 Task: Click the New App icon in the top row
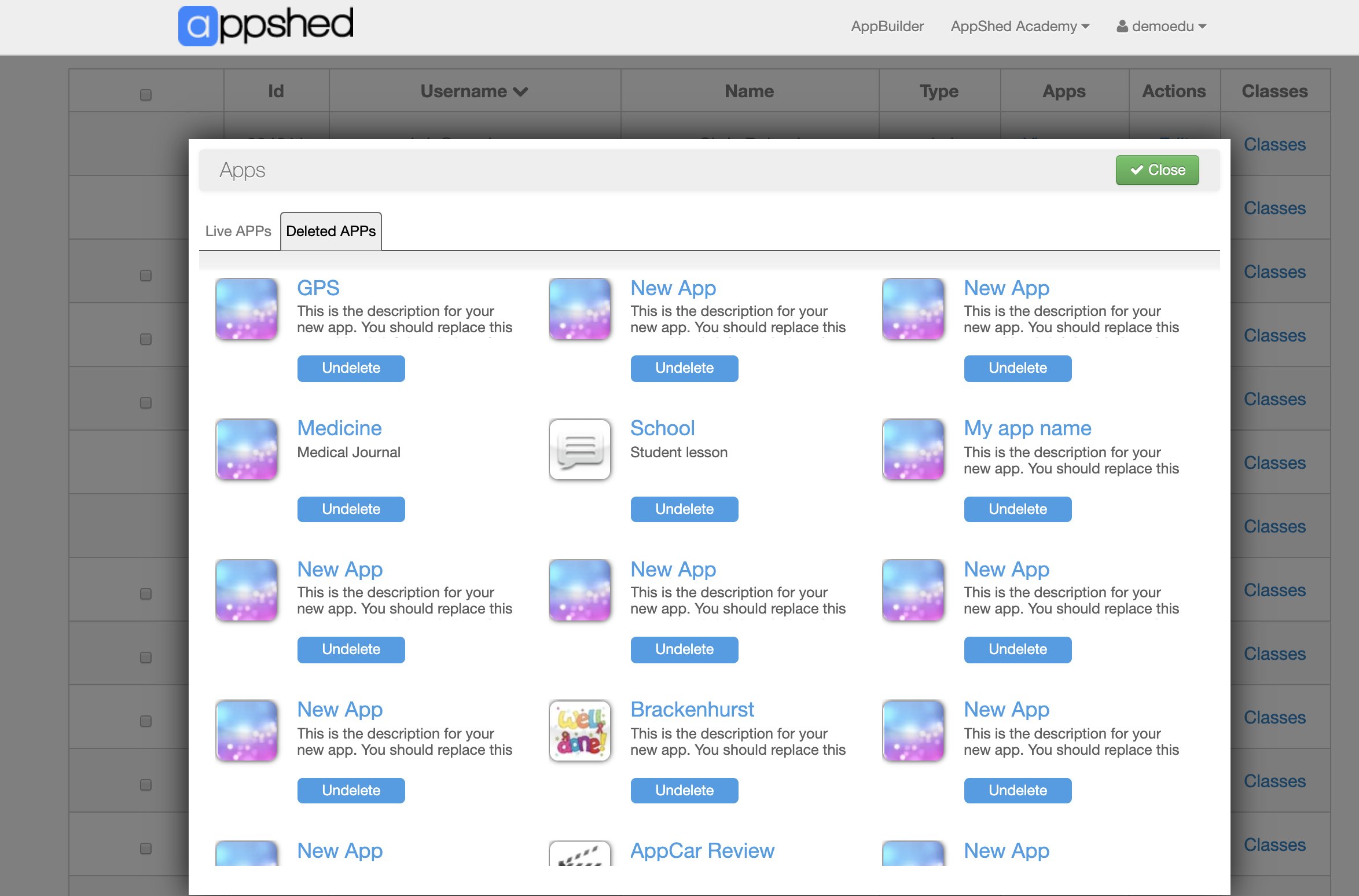[579, 310]
